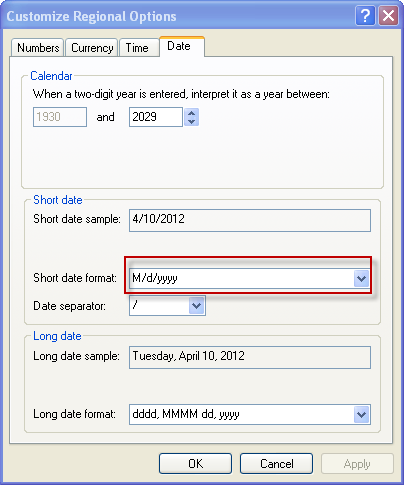Open the Short date format dropdown arrow
404x485 pixels.
point(362,278)
